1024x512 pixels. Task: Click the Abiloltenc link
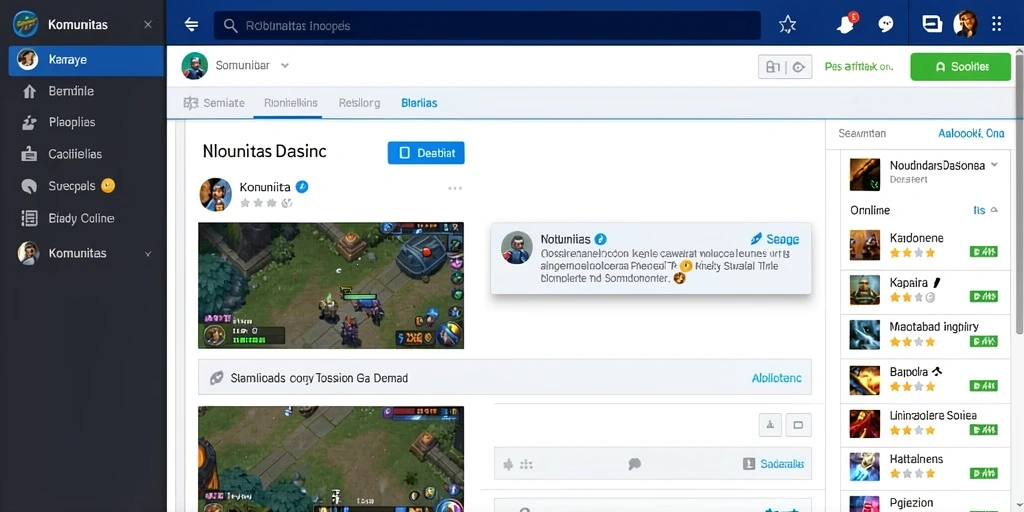[776, 377]
